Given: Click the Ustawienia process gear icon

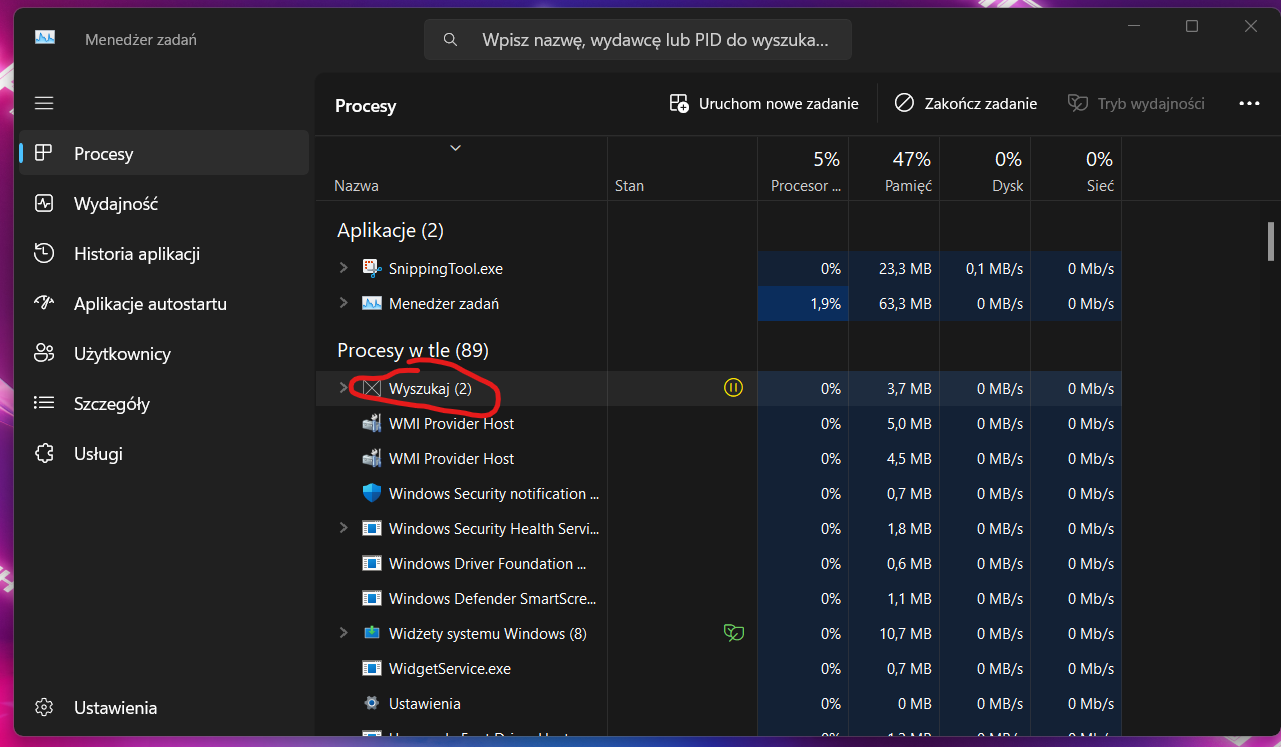Looking at the screenshot, I should [x=372, y=703].
